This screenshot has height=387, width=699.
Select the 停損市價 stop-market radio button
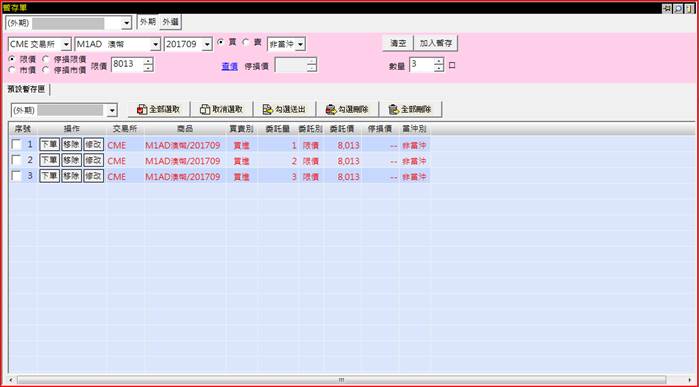45,70
